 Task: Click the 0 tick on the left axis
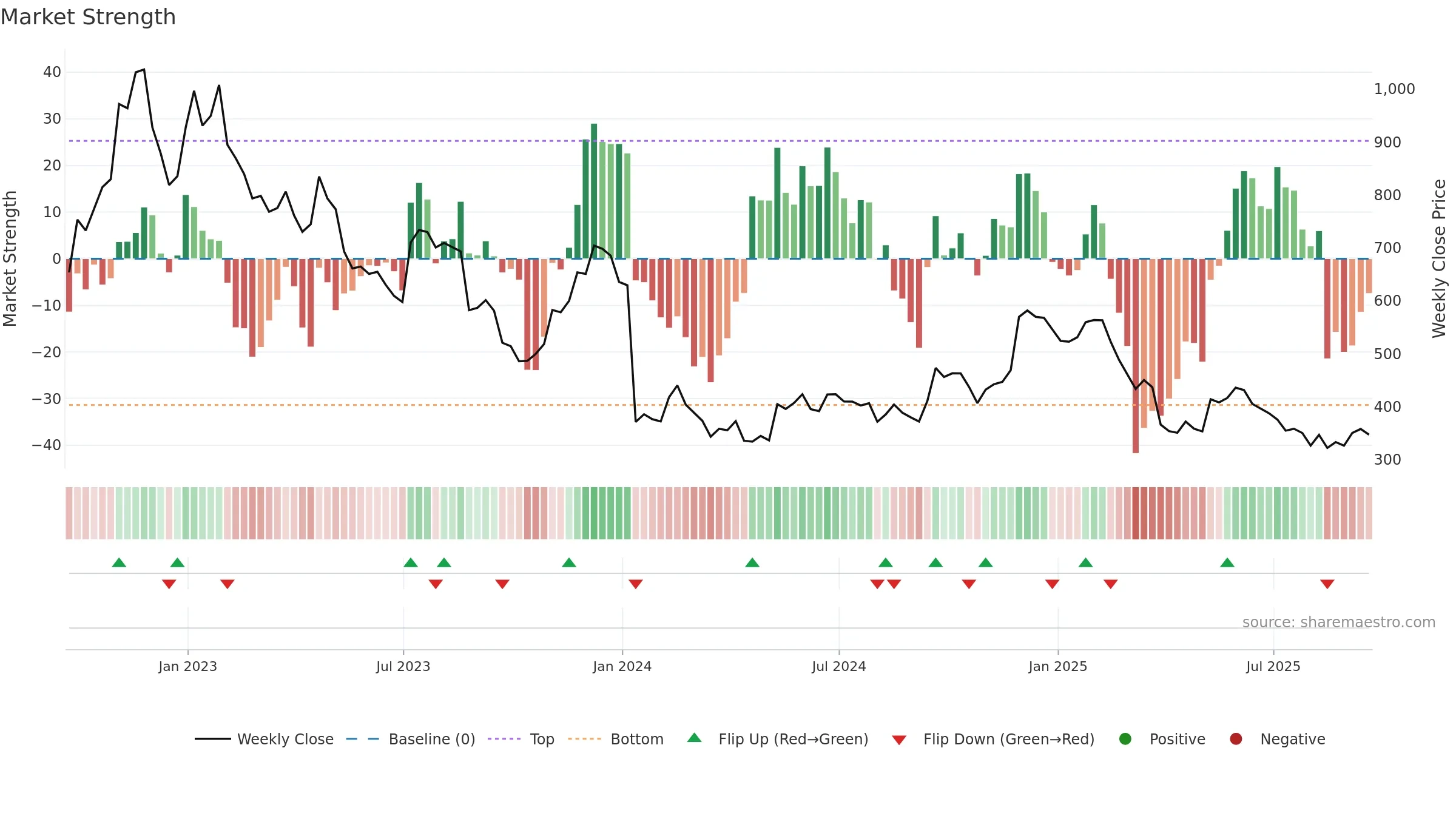57,258
